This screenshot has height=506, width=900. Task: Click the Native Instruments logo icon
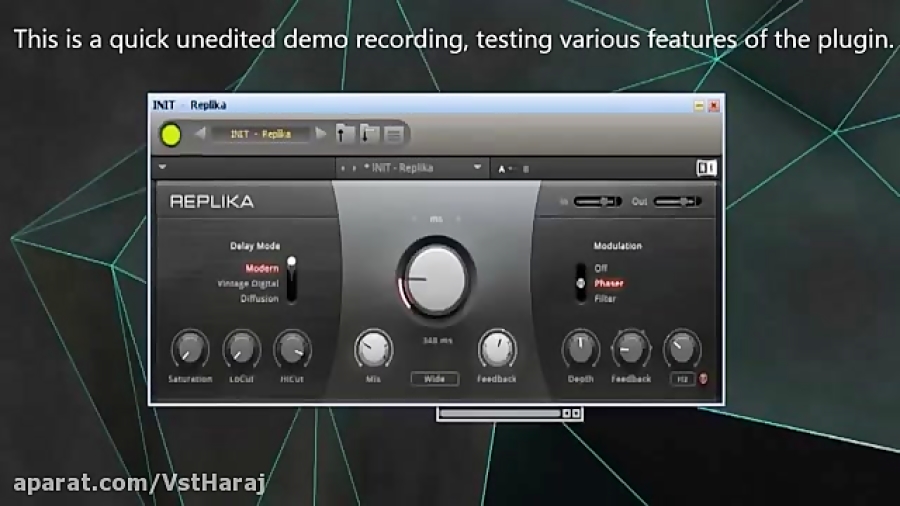tap(706, 168)
